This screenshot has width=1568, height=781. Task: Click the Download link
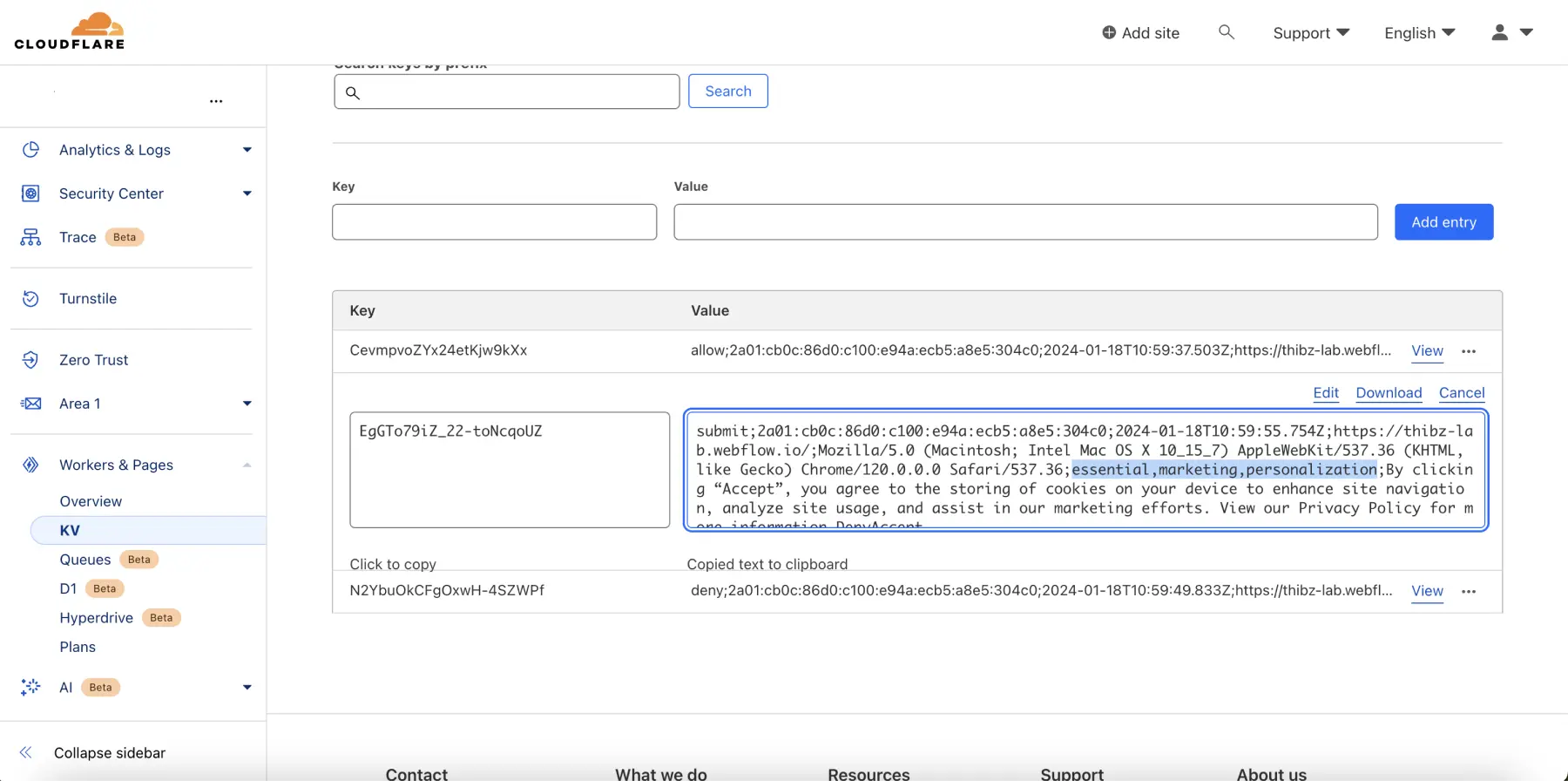pos(1389,393)
